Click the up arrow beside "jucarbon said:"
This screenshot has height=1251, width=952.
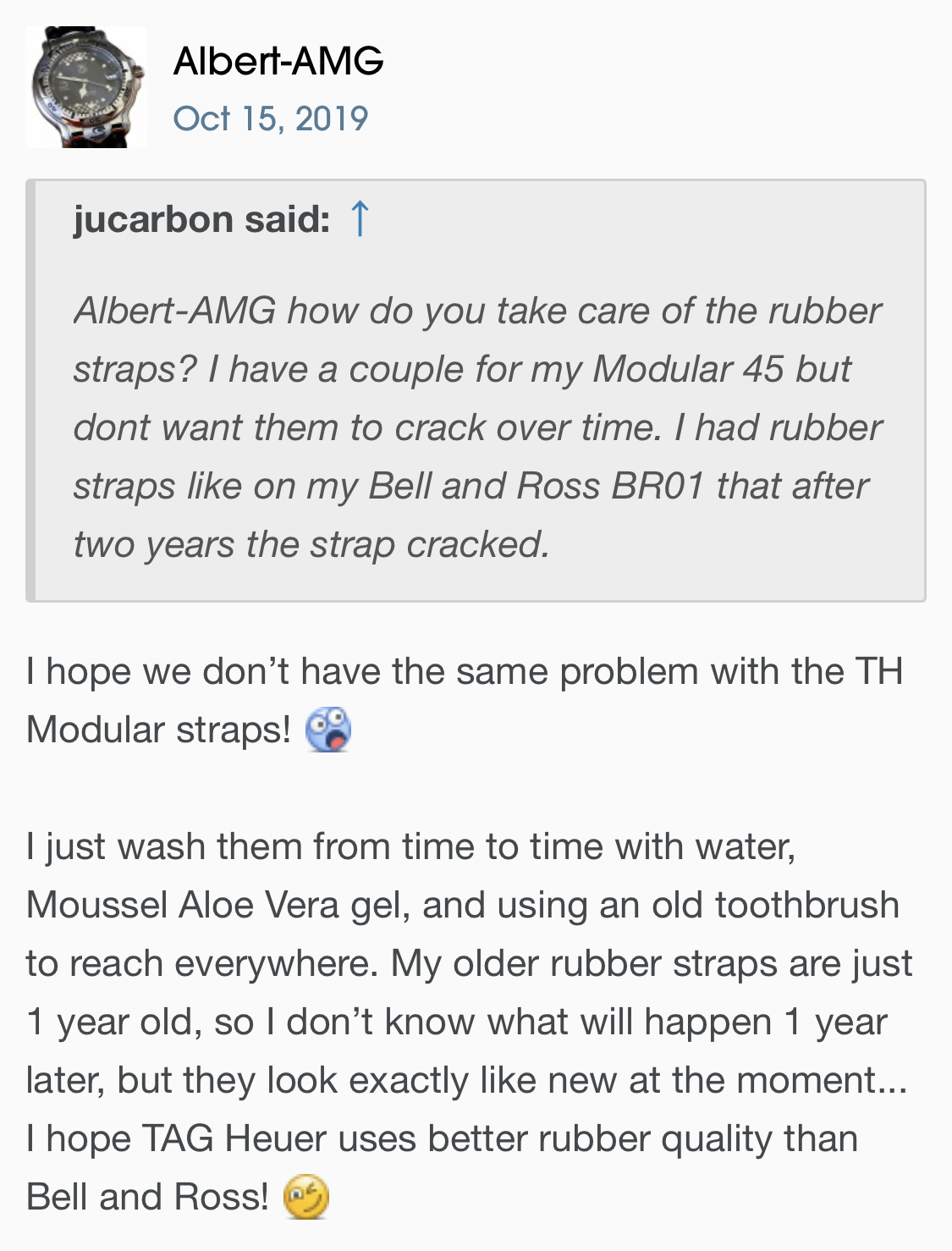[359, 219]
